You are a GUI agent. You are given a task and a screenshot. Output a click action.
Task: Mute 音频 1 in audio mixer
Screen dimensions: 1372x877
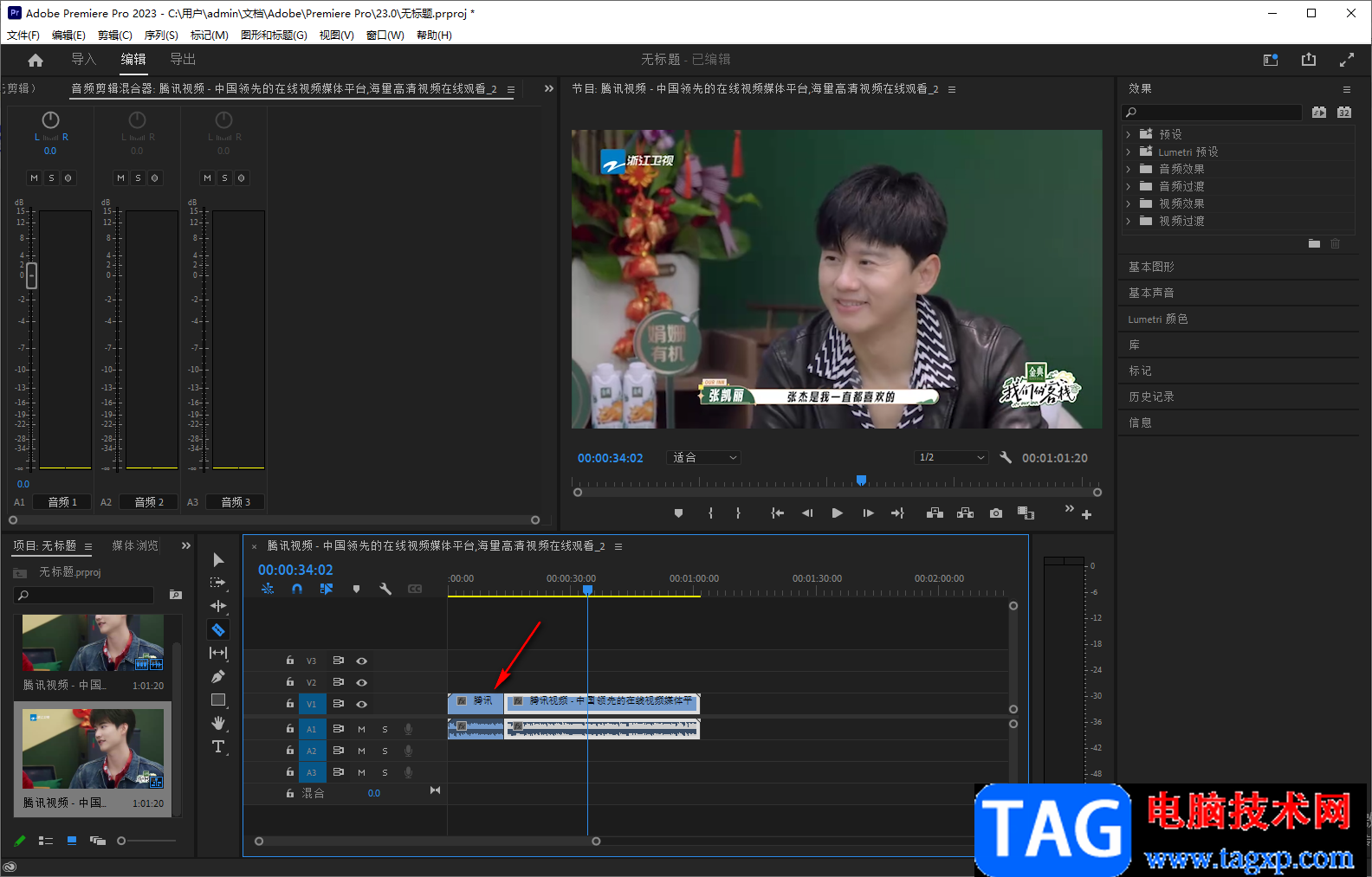34,178
